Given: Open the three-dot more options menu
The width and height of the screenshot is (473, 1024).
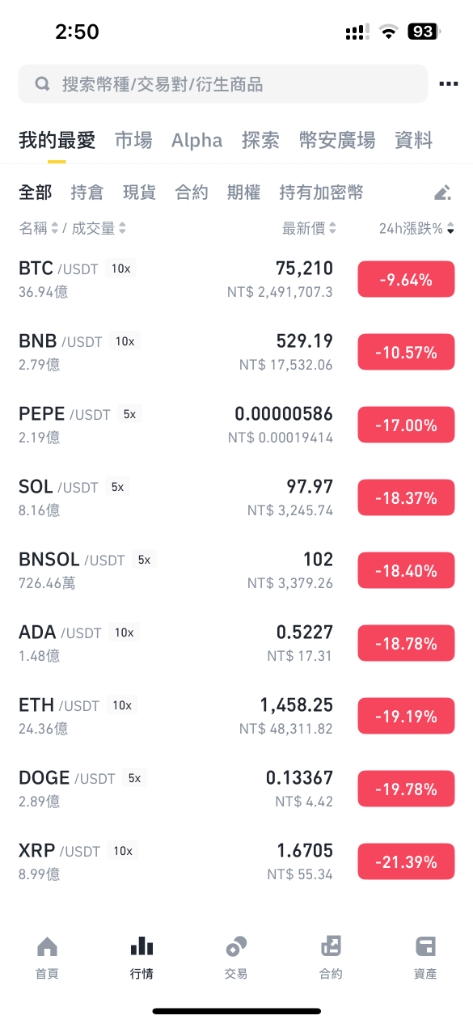Looking at the screenshot, I should (x=448, y=84).
